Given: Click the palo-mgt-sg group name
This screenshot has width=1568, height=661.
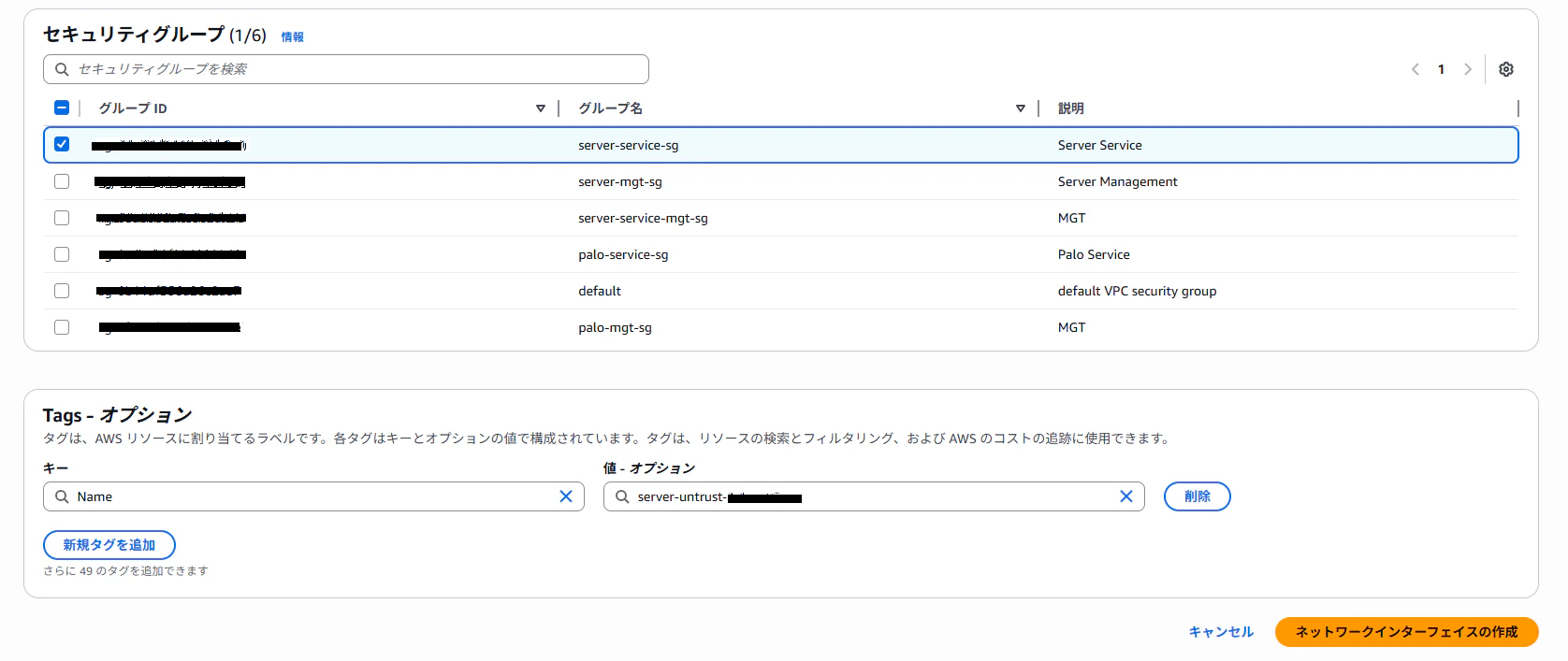Looking at the screenshot, I should (x=615, y=327).
